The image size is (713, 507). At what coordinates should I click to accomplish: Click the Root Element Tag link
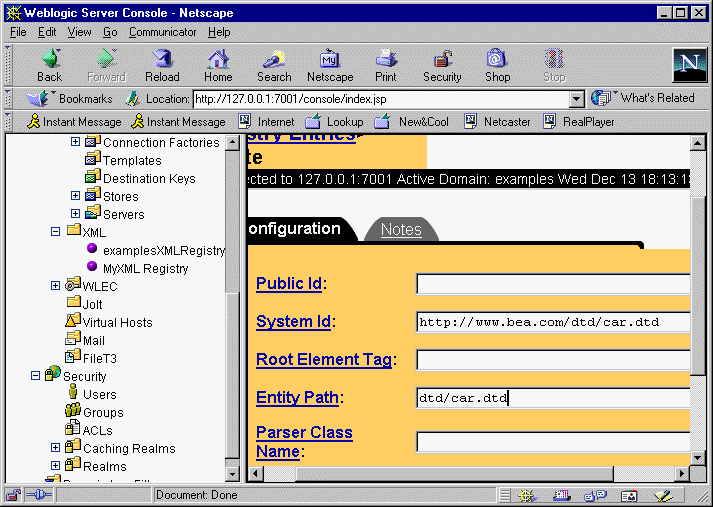pos(324,360)
